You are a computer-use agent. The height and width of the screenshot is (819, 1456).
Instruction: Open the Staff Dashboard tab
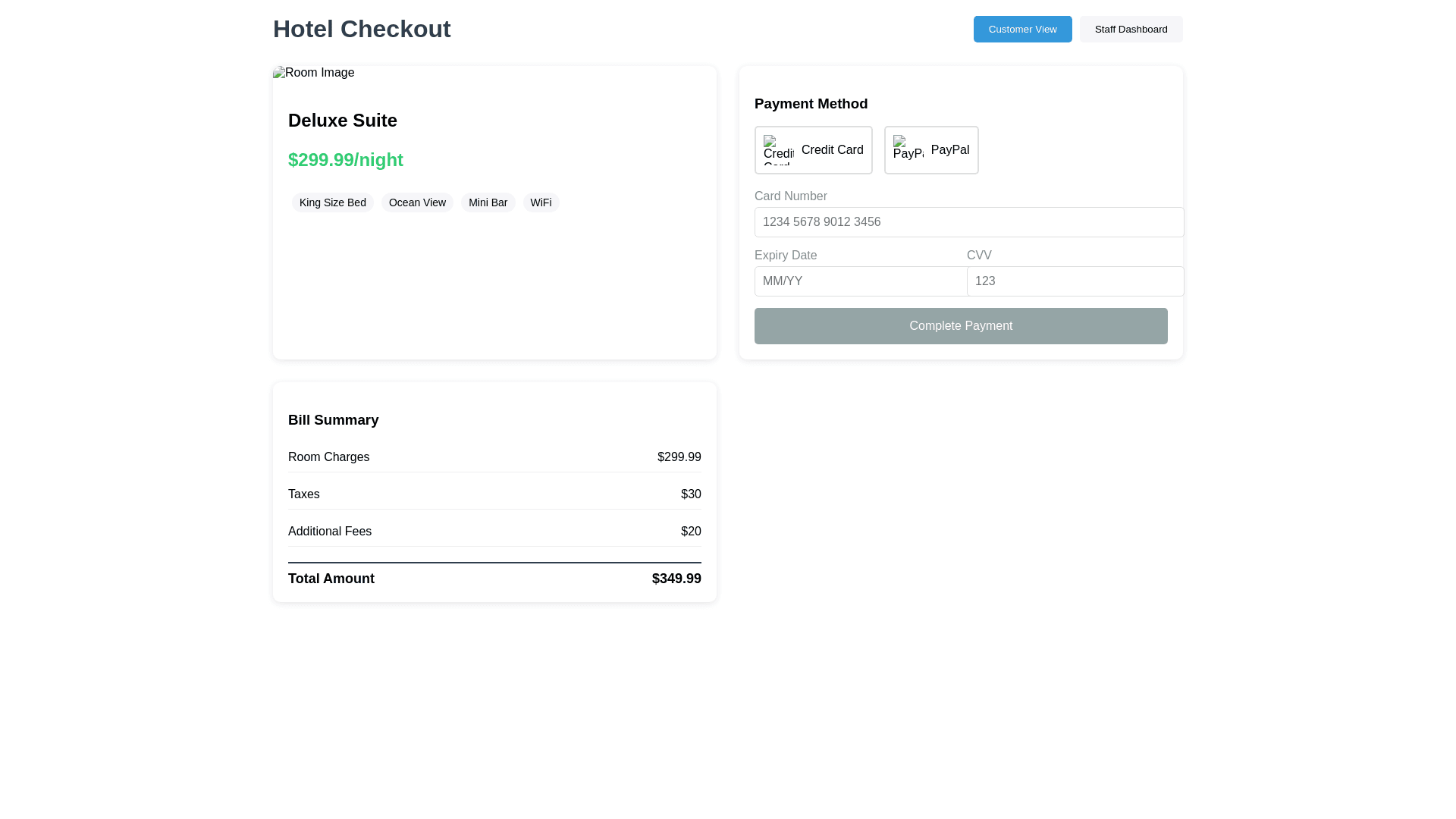coord(1131,30)
